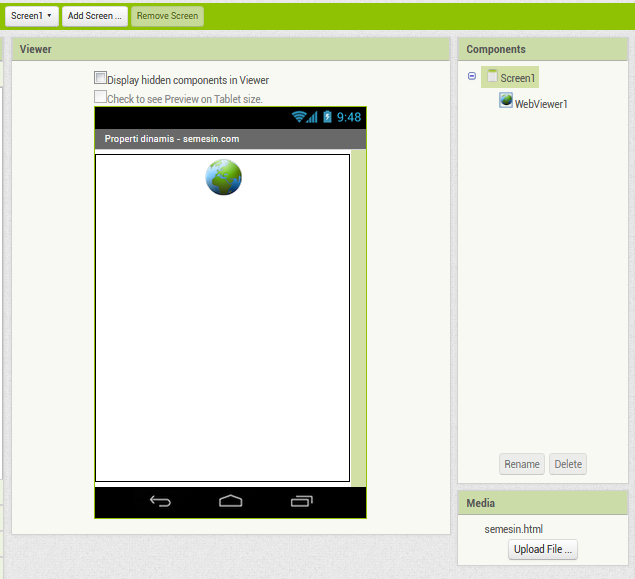
Task: Select WebViewer1 in the Components tree
Action: point(541,104)
